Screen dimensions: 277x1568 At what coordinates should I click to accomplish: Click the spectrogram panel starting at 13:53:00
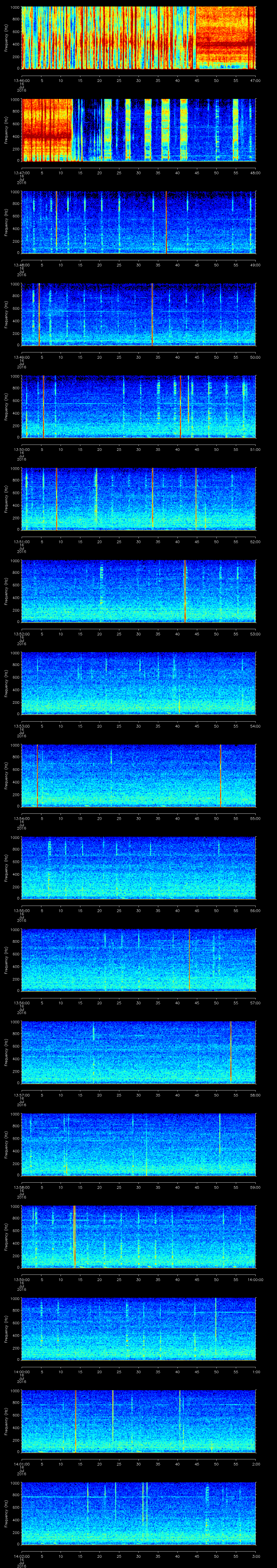coord(139,683)
